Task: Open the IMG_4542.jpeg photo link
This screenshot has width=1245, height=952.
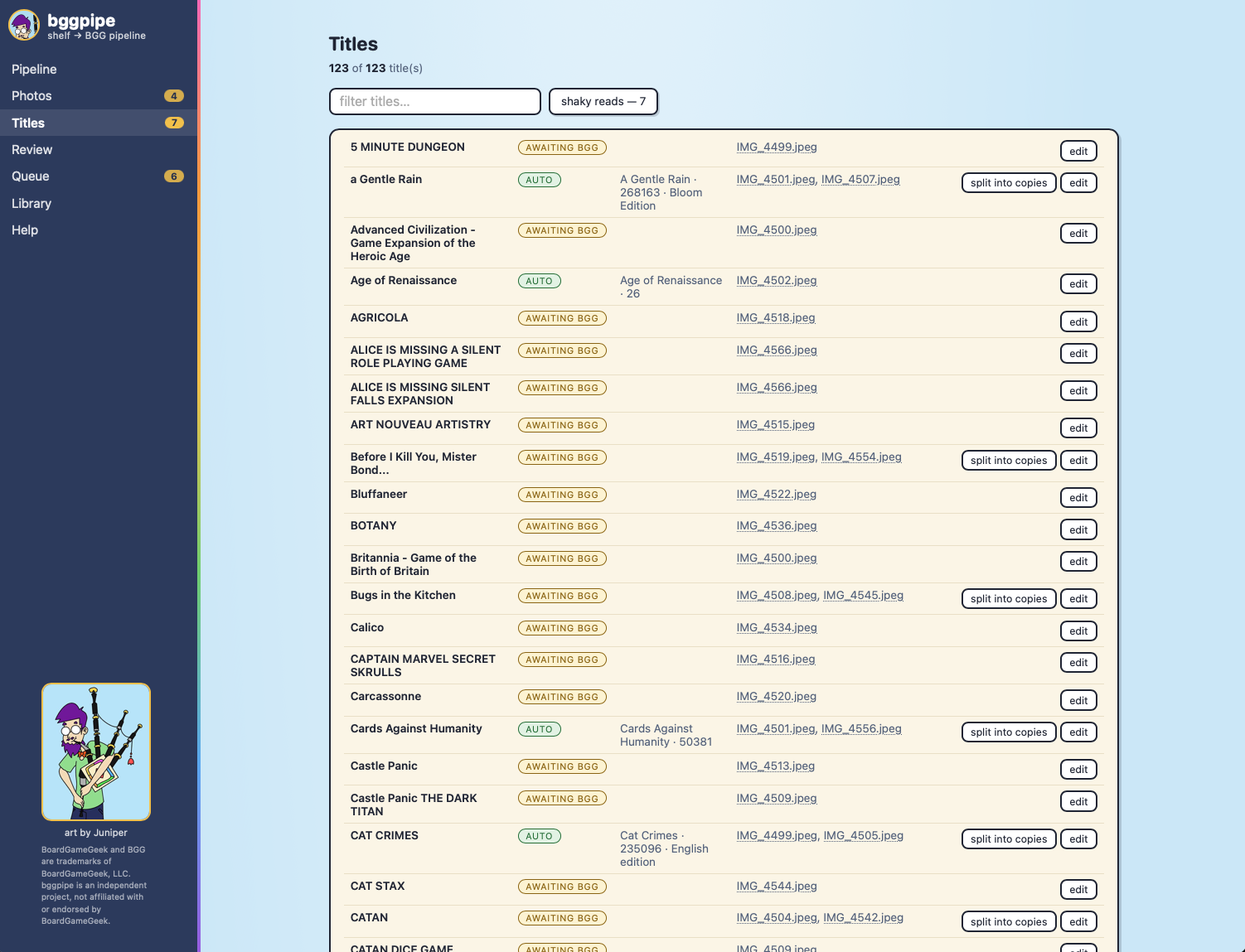Action: tap(864, 917)
